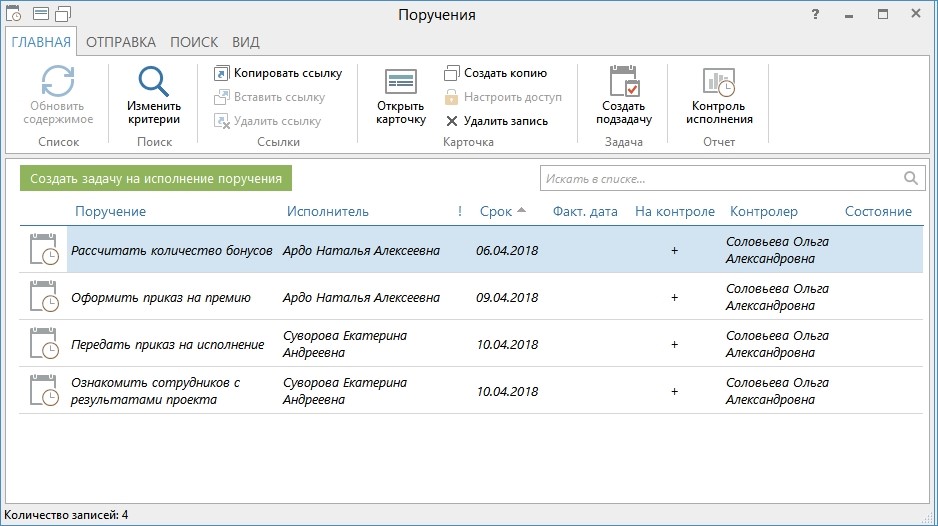This screenshot has height=526, width=938.
Task: Click date 09.04.2018 in Срок column
Action: click(507, 297)
